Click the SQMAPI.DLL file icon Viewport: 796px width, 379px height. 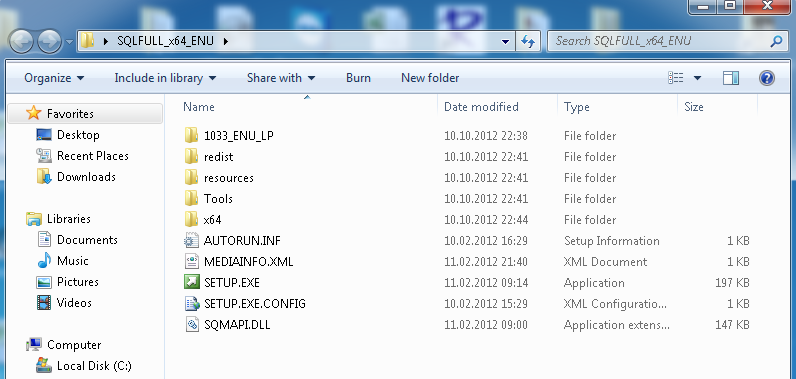click(x=191, y=324)
